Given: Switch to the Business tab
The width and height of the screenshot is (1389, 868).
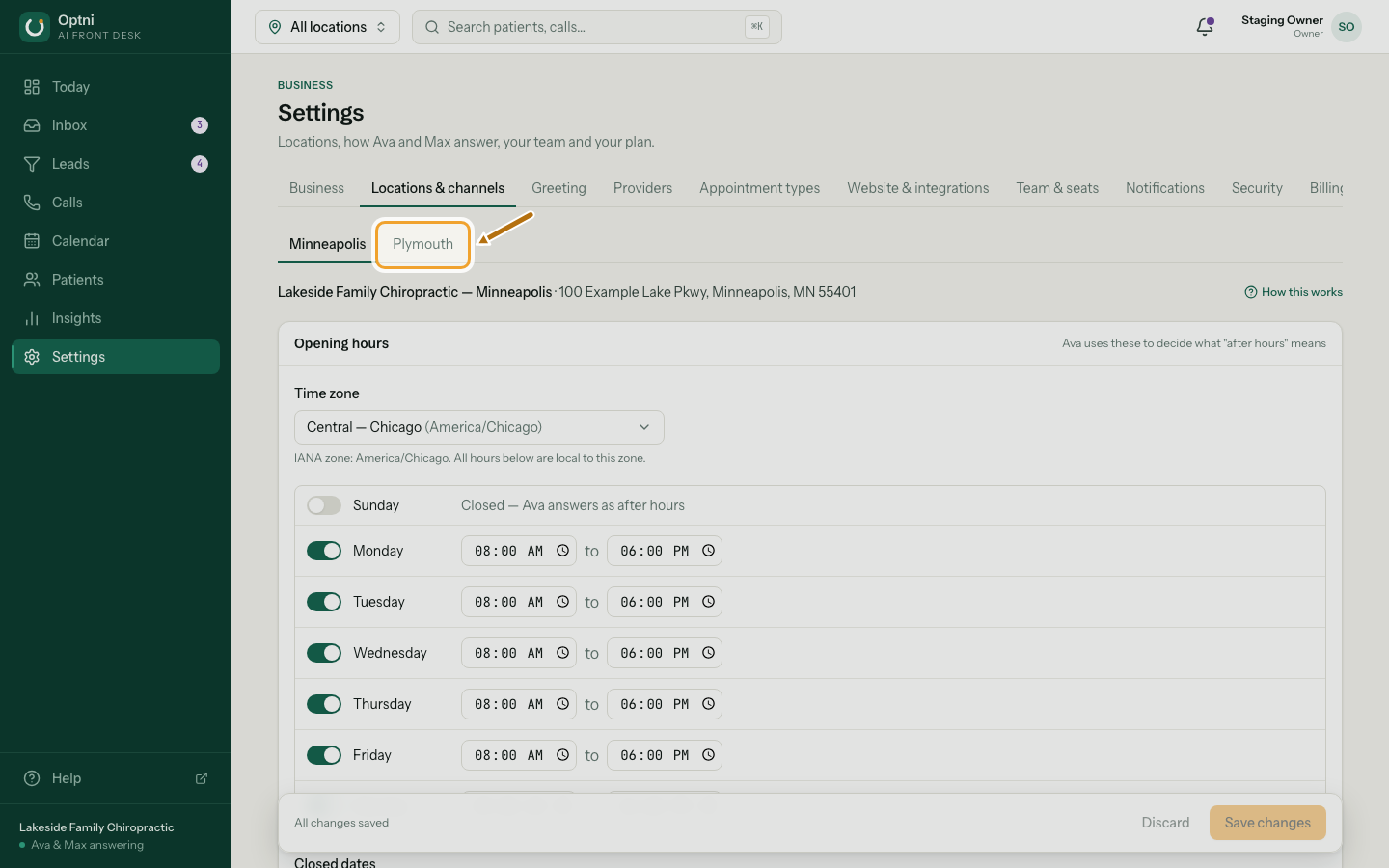Looking at the screenshot, I should (x=316, y=188).
